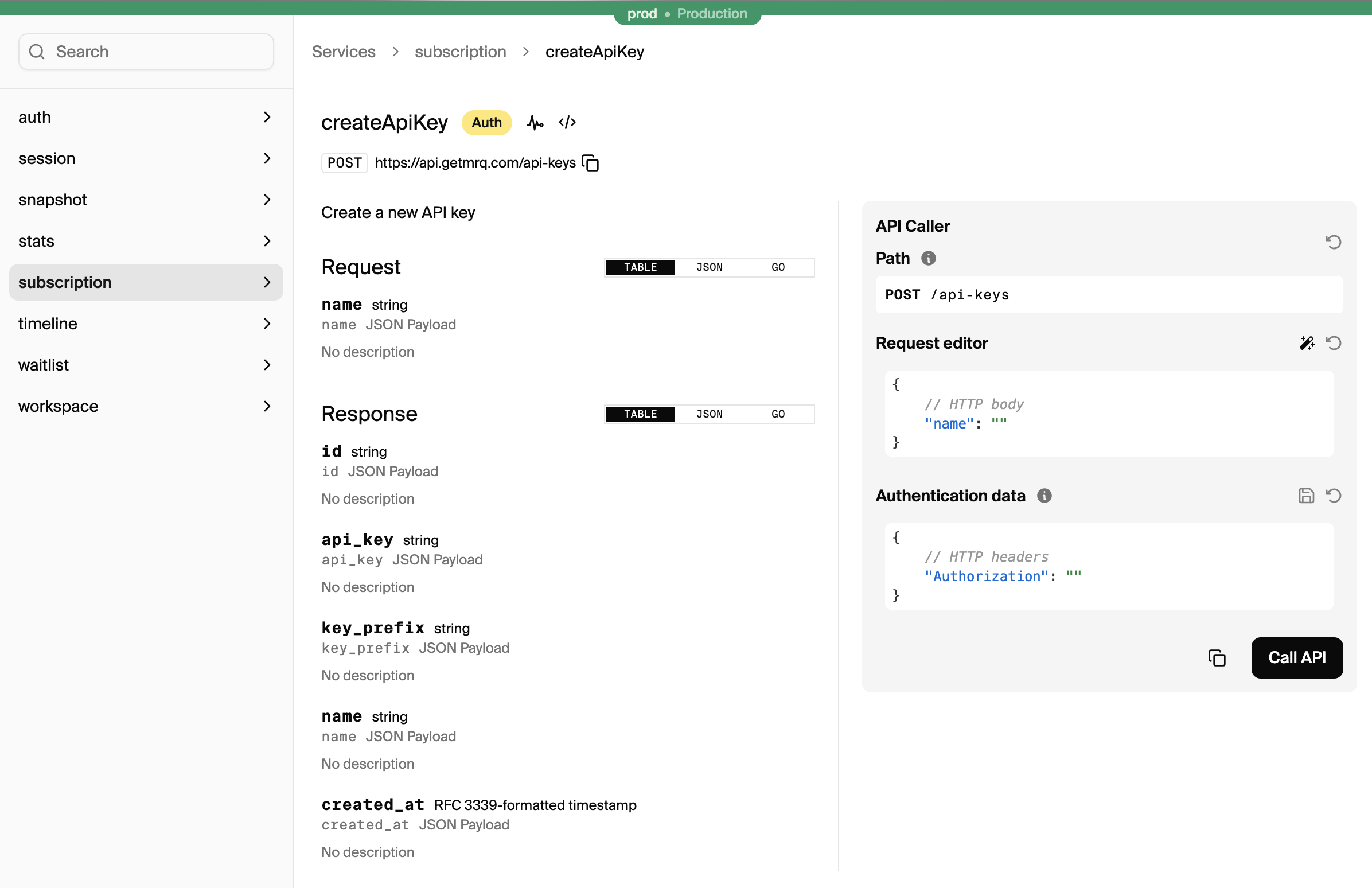Copy the request near Call API button

[1217, 658]
